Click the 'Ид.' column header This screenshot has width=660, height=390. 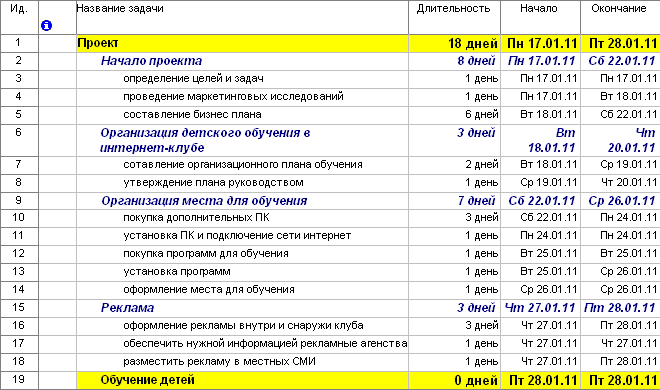tap(19, 8)
